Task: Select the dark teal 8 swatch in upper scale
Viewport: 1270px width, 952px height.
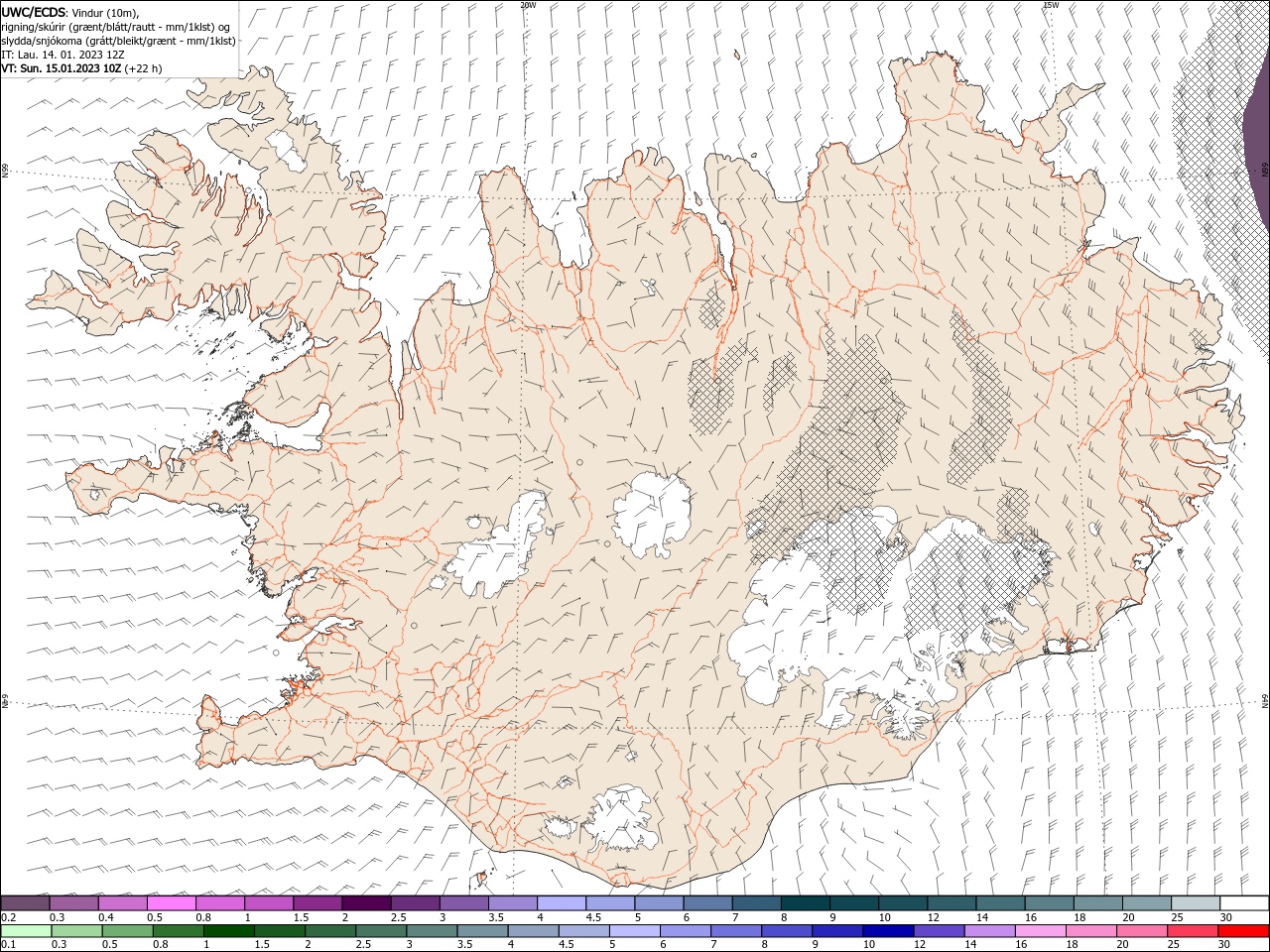Action: pos(806,902)
